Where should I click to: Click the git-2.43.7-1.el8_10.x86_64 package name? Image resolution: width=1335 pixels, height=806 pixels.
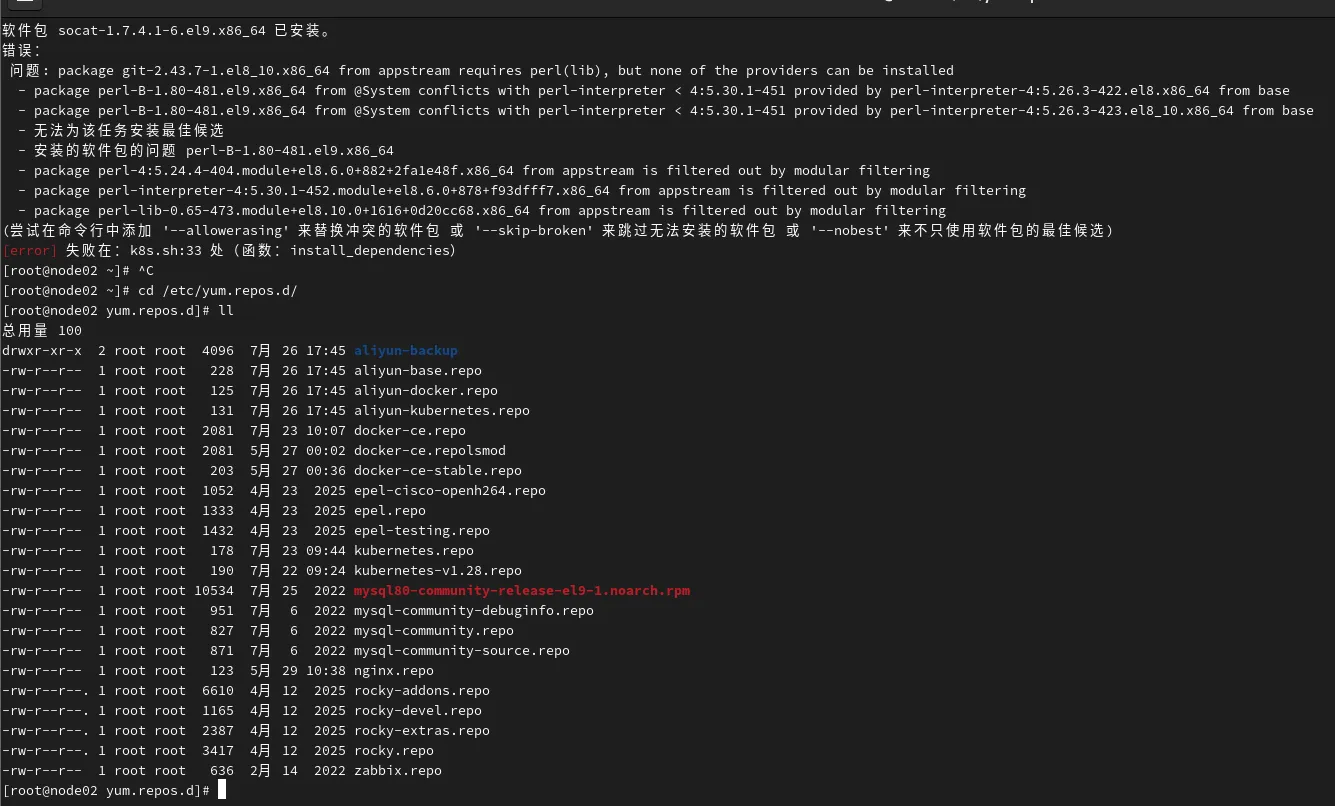(226, 70)
